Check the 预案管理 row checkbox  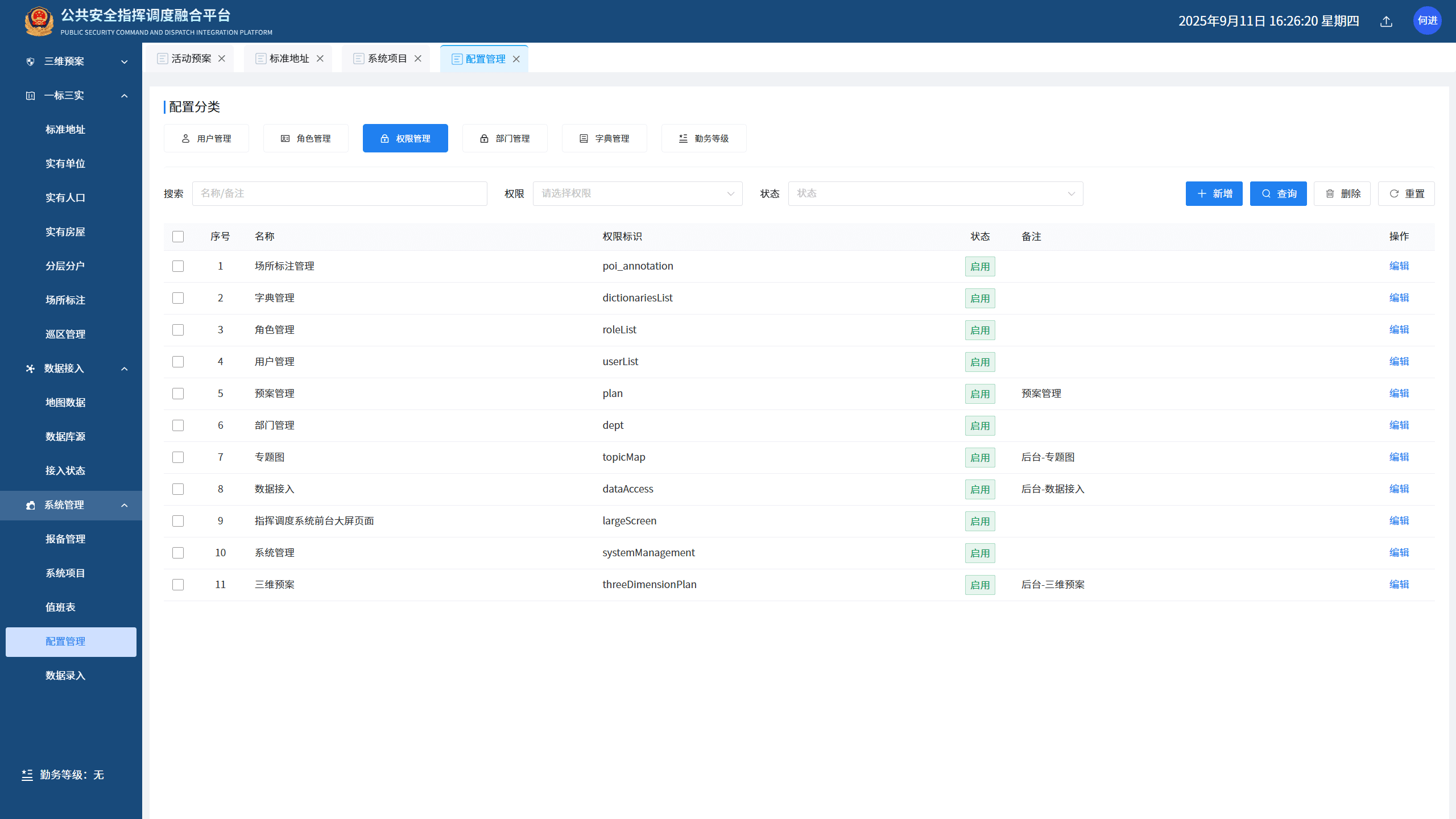click(178, 394)
